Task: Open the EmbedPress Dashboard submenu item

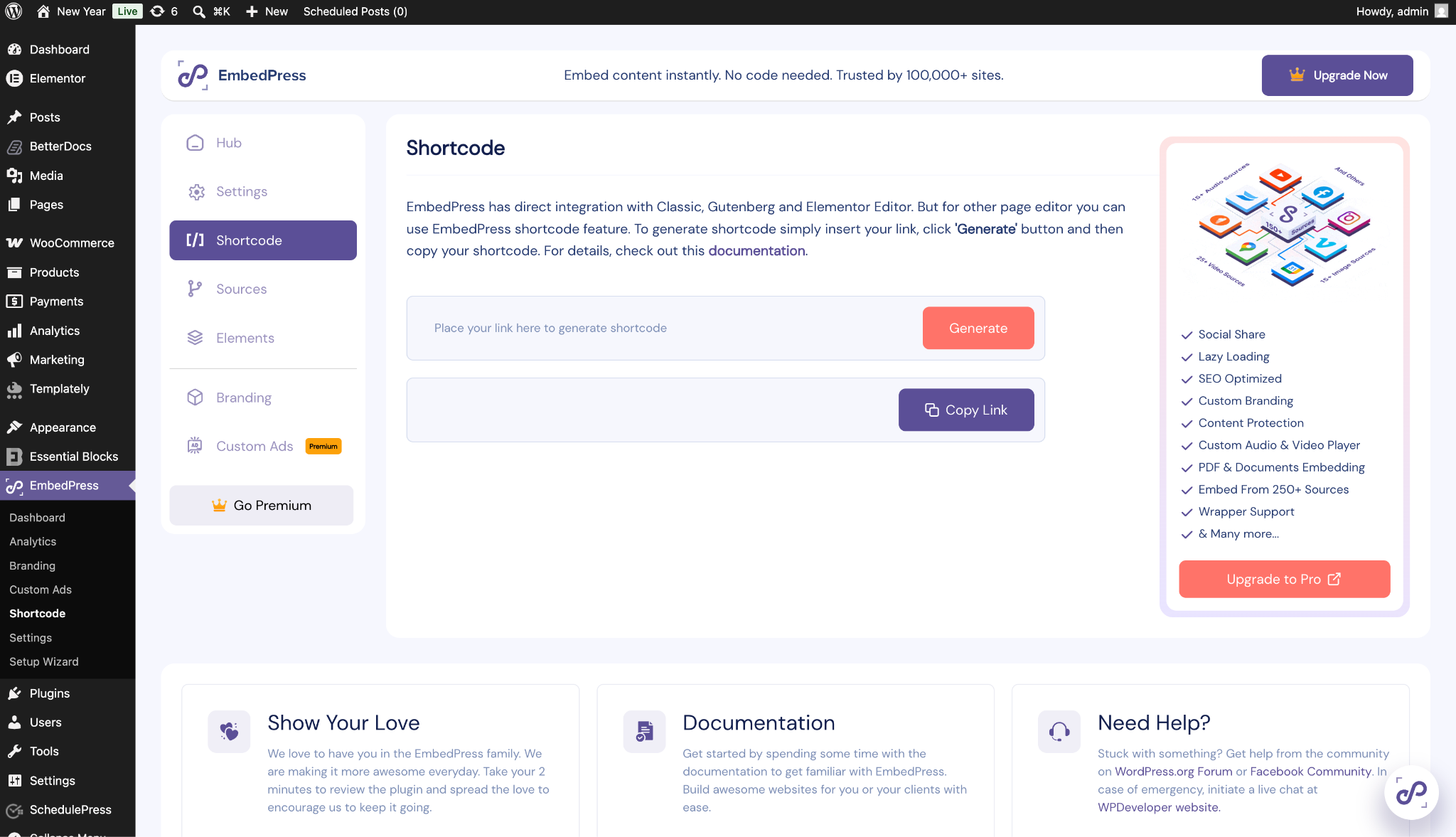Action: [37, 518]
